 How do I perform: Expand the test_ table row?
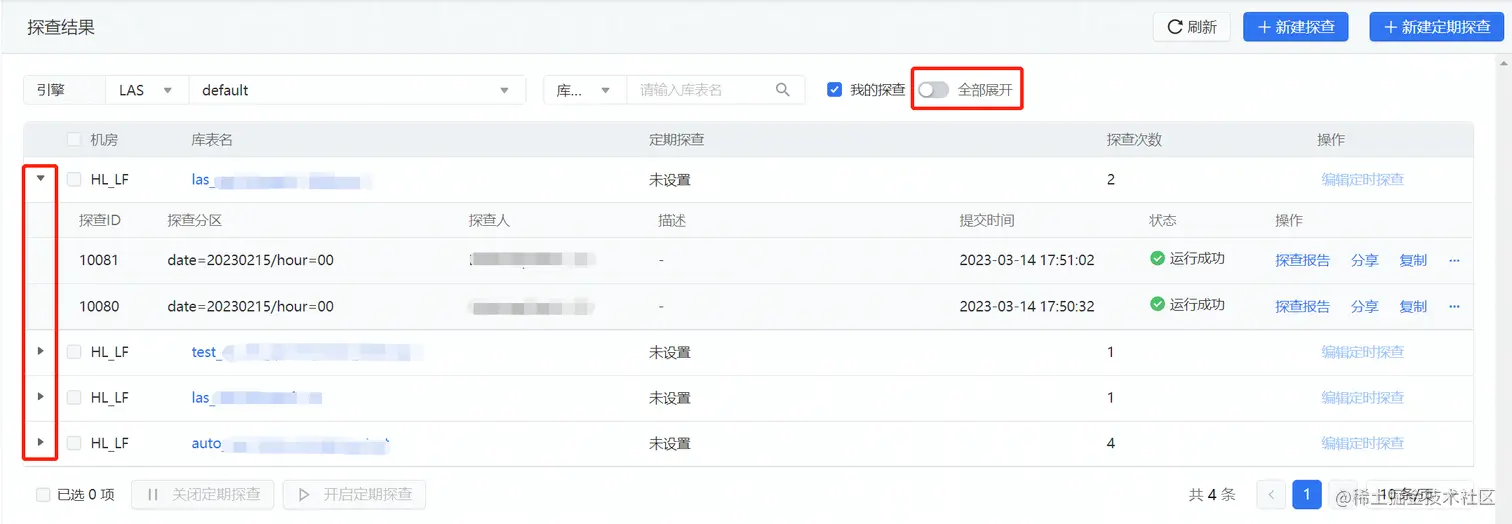click(40, 351)
